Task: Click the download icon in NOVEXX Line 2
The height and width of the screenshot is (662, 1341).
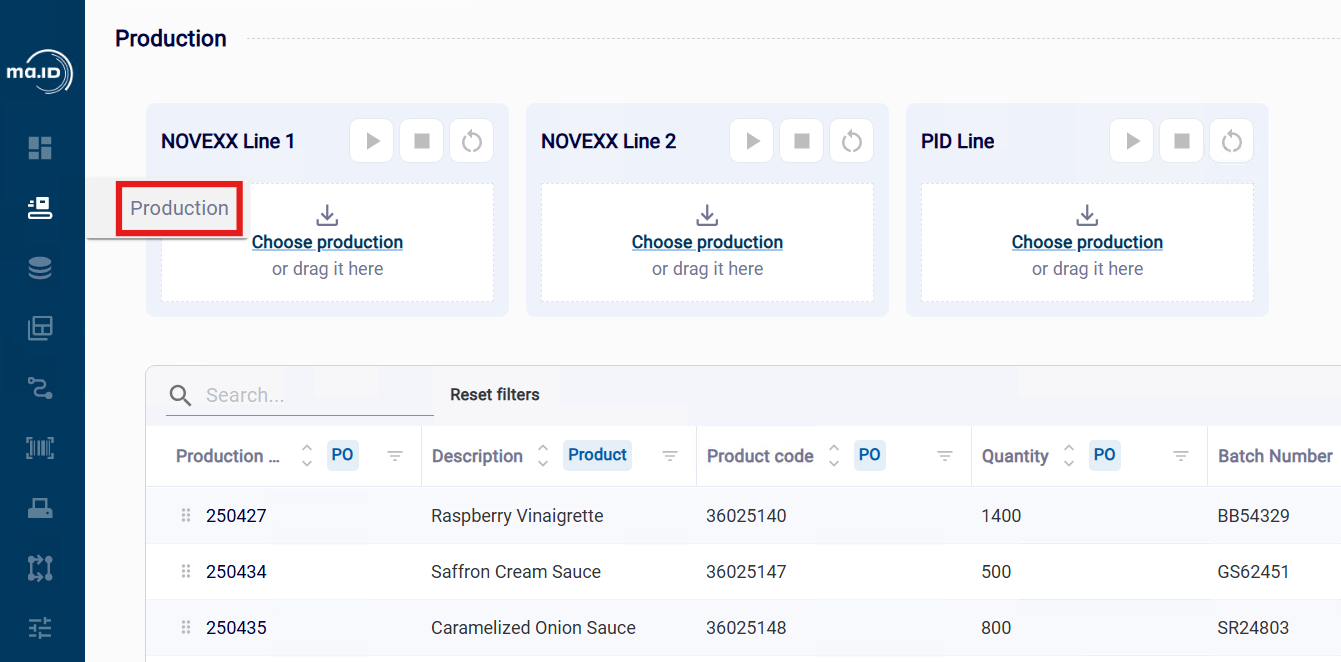Action: coord(707,215)
